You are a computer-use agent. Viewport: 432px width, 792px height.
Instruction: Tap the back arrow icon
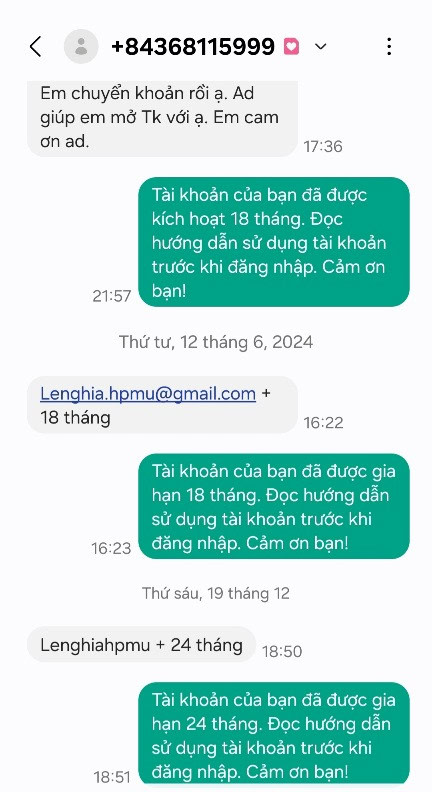pyautogui.click(x=35, y=46)
